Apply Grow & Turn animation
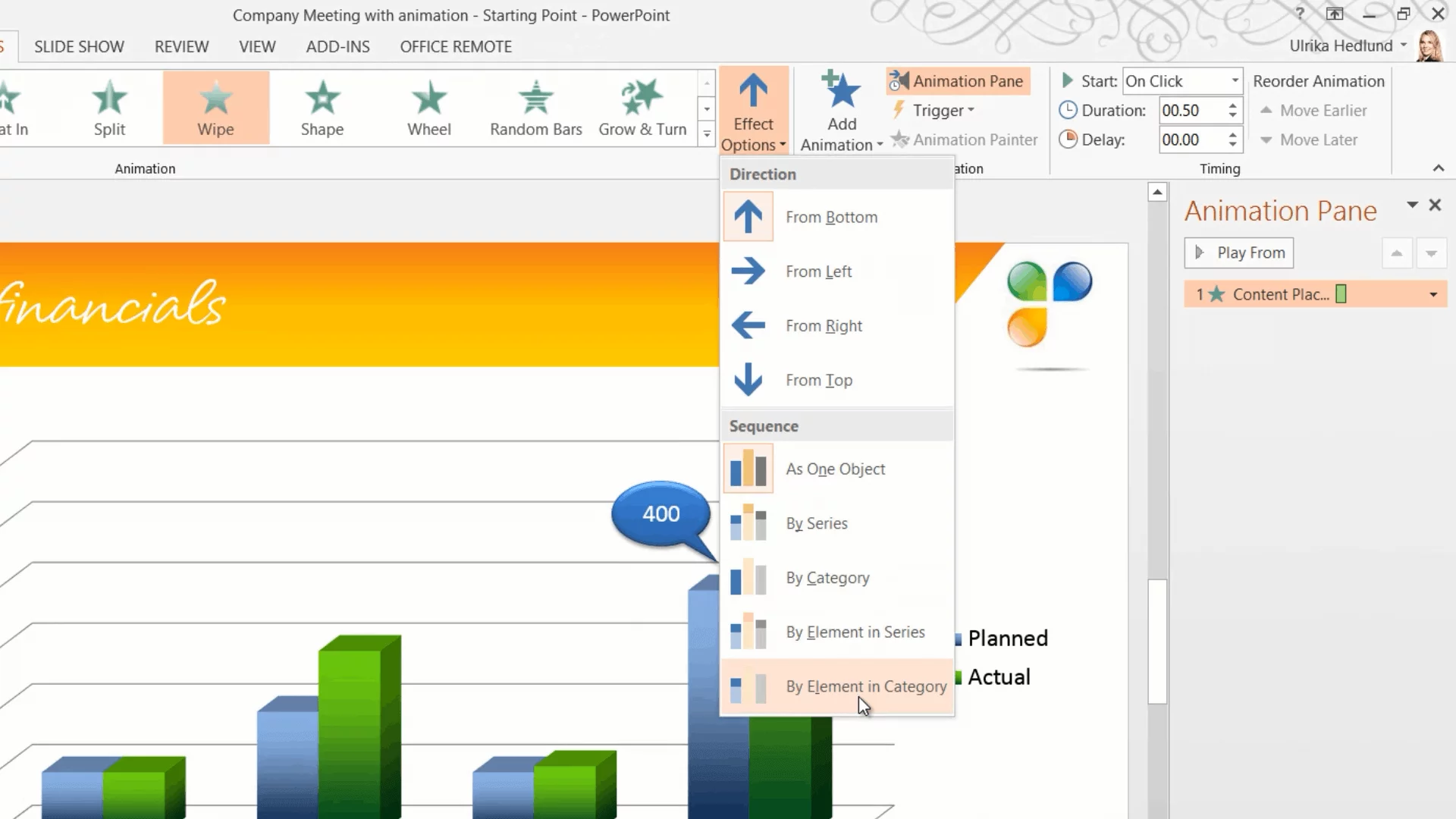Image resolution: width=1456 pixels, height=819 pixels. (642, 108)
